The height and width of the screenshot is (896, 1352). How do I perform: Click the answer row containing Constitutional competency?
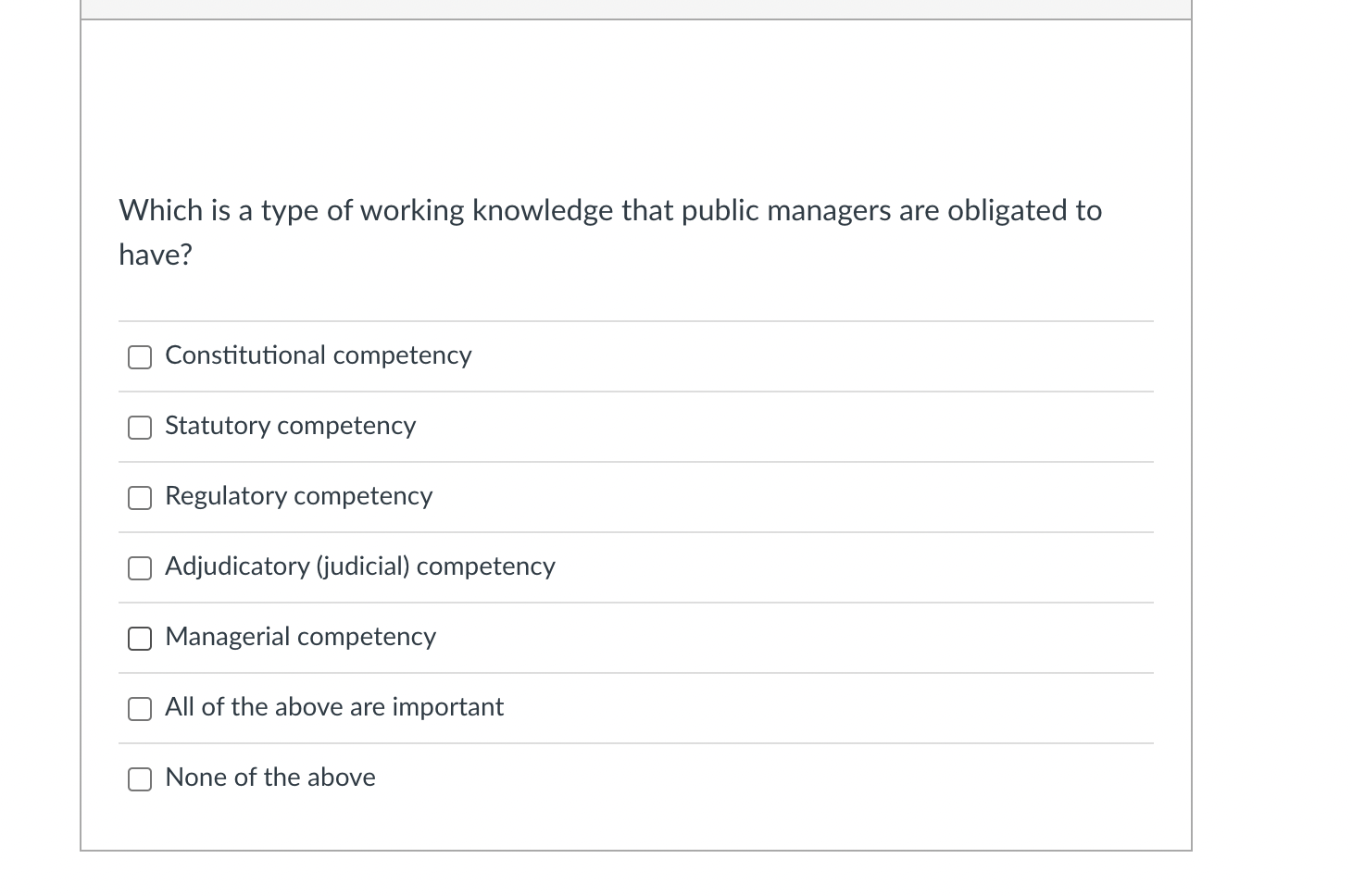point(636,355)
